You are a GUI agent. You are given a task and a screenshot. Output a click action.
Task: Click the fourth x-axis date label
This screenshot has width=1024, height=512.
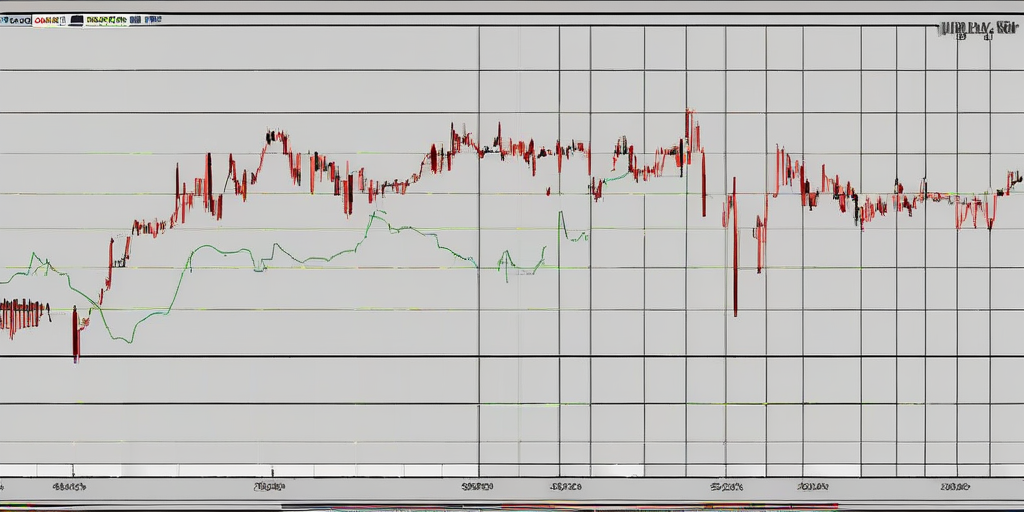565,487
